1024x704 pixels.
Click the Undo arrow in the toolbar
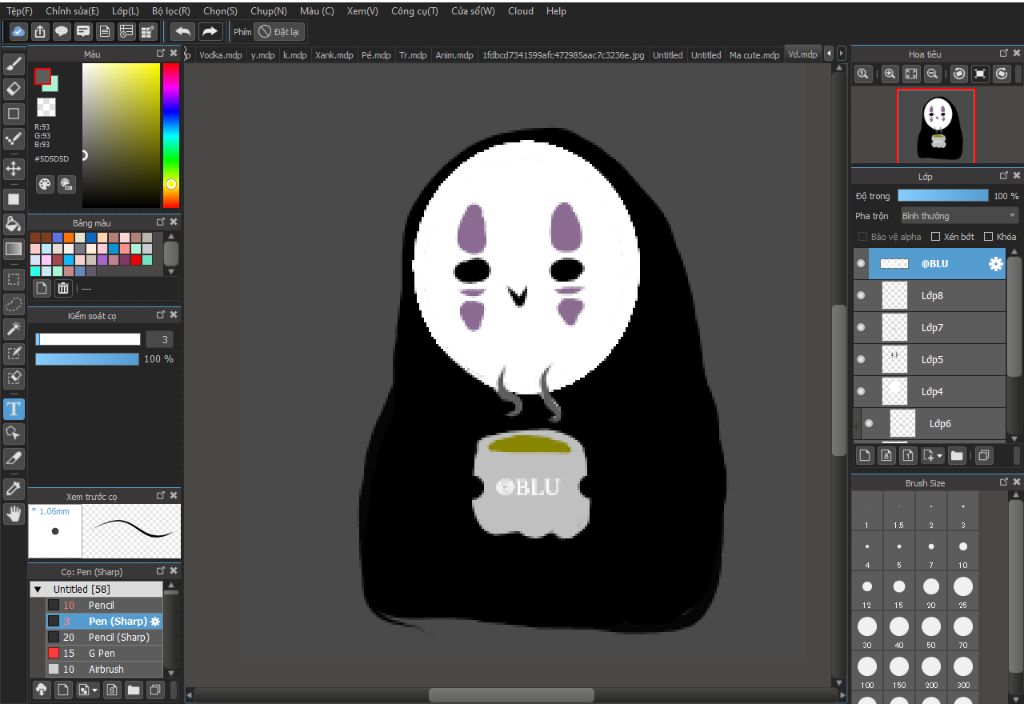183,31
